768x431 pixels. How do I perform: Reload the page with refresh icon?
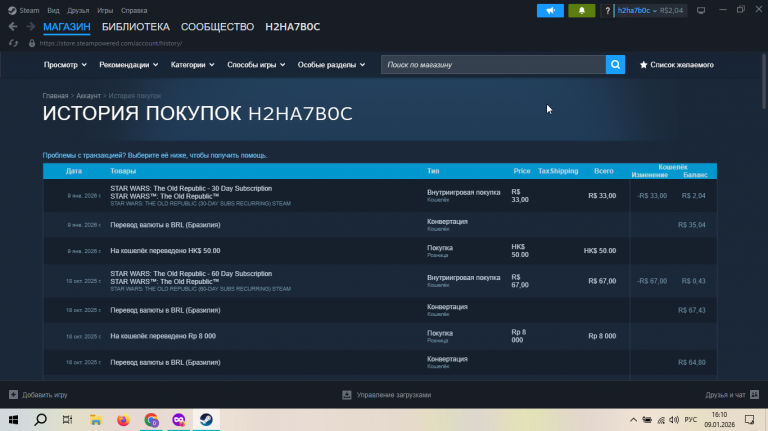(x=13, y=43)
